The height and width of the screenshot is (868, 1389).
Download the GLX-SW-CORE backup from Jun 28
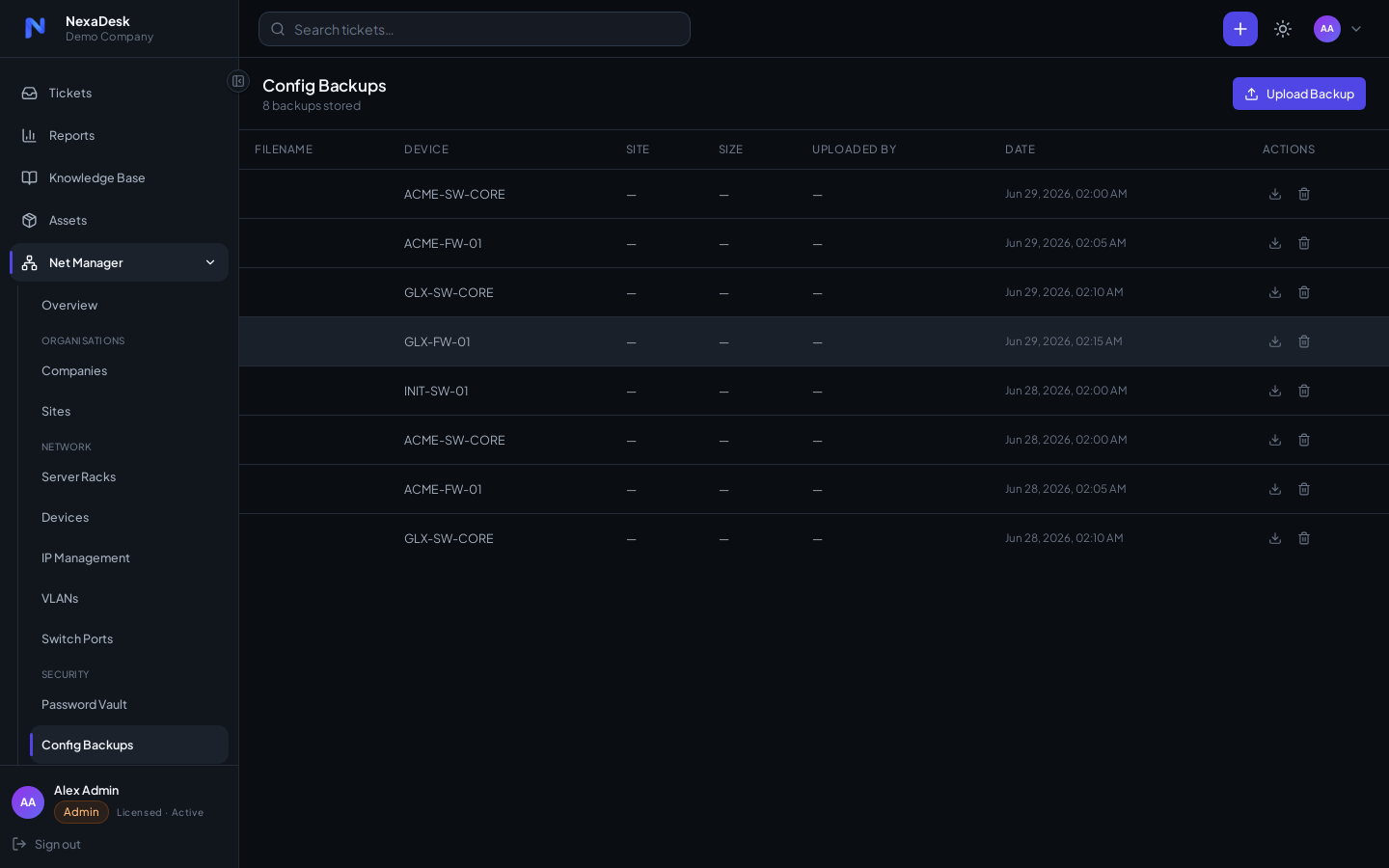pos(1275,538)
